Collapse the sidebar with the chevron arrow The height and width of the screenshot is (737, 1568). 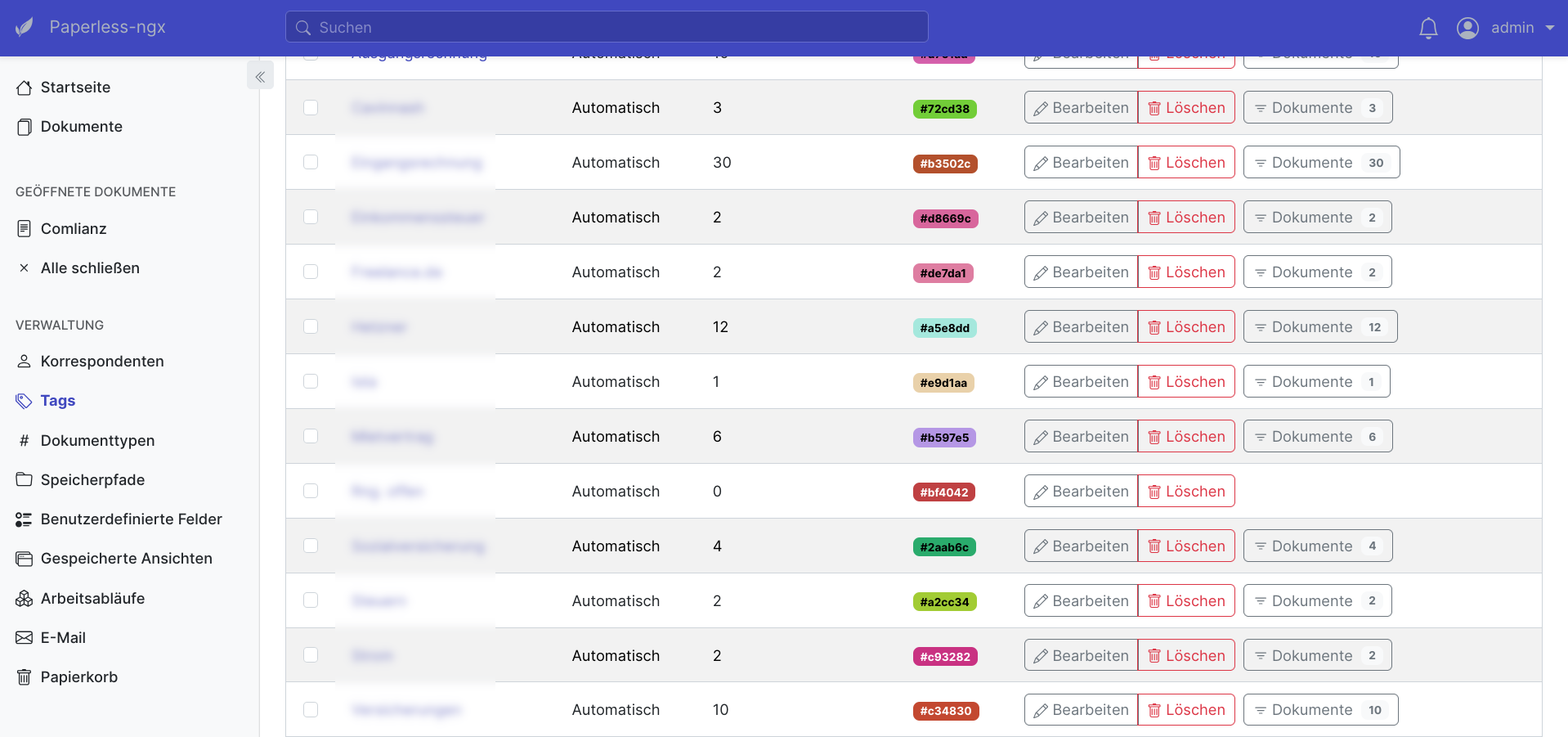[x=261, y=75]
